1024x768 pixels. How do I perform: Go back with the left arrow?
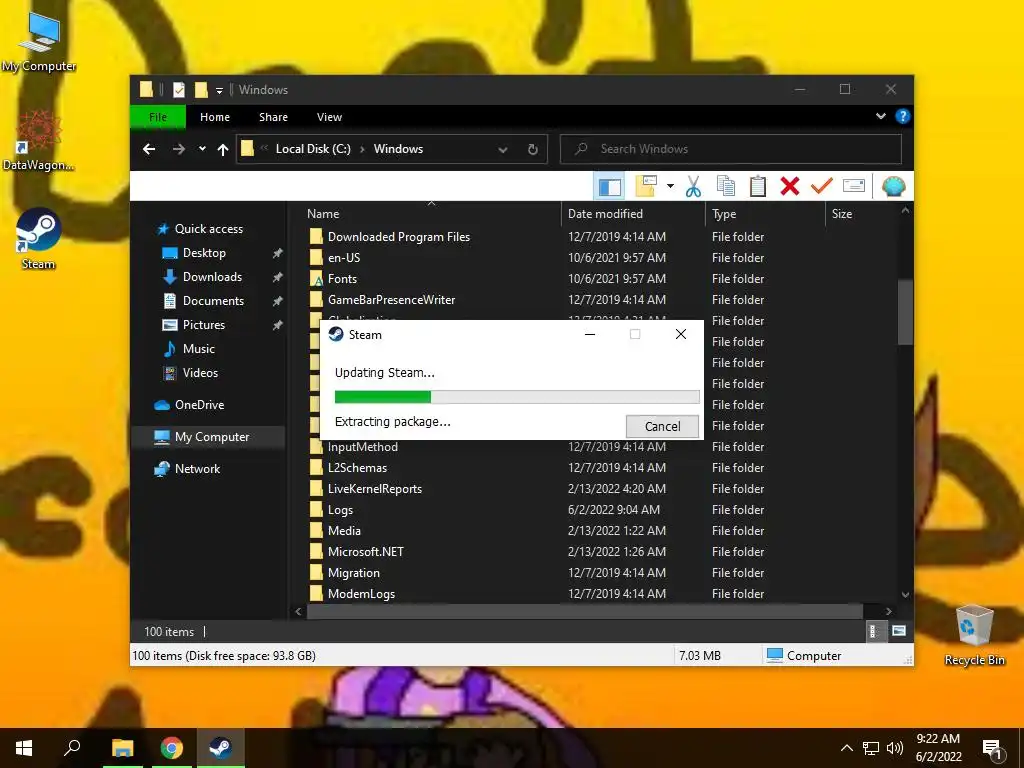(149, 150)
